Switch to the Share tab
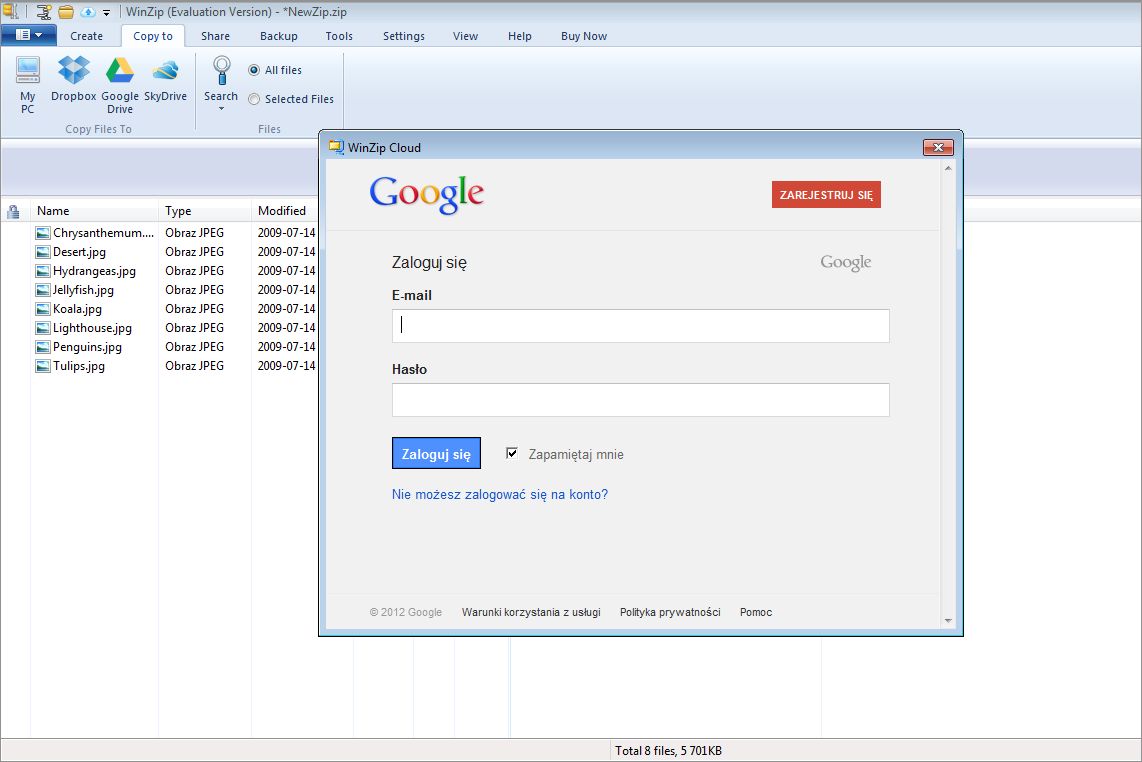This screenshot has height=762, width=1142. coord(216,36)
